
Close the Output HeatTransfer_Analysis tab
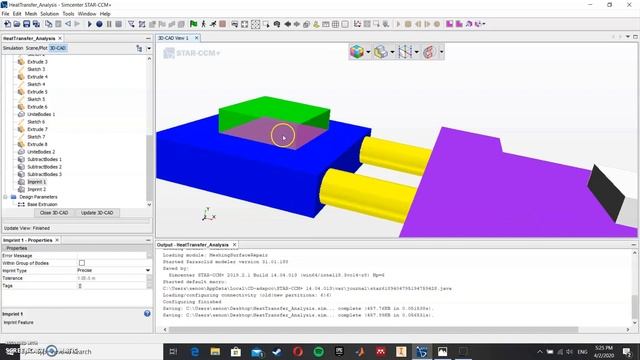pos(234,244)
